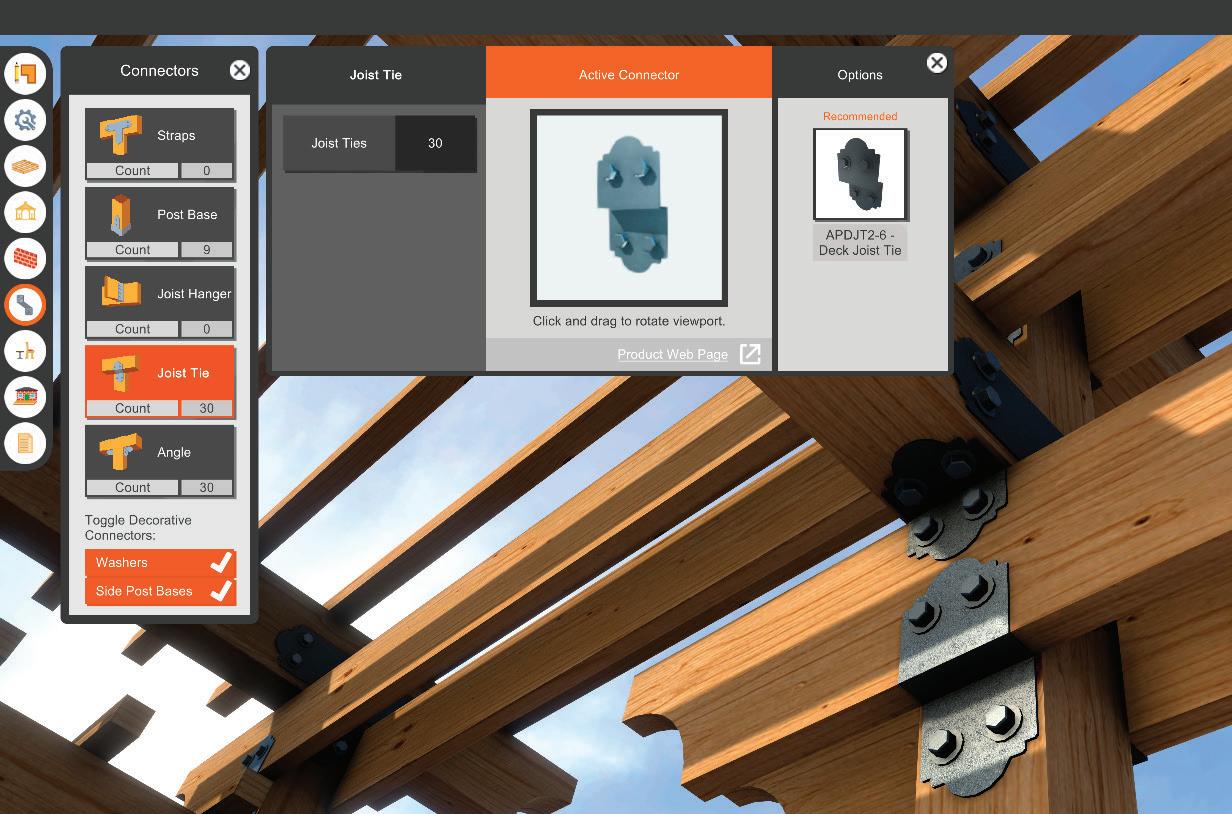Click the external link arrow icon
This screenshot has width=1232, height=814.
[x=750, y=354]
